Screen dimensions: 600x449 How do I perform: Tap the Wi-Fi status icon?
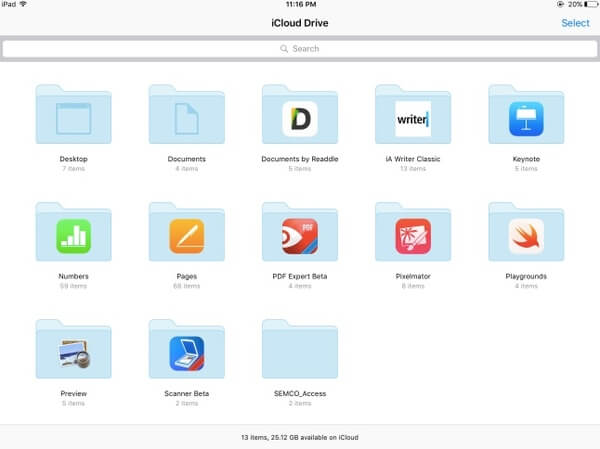pos(23,4)
